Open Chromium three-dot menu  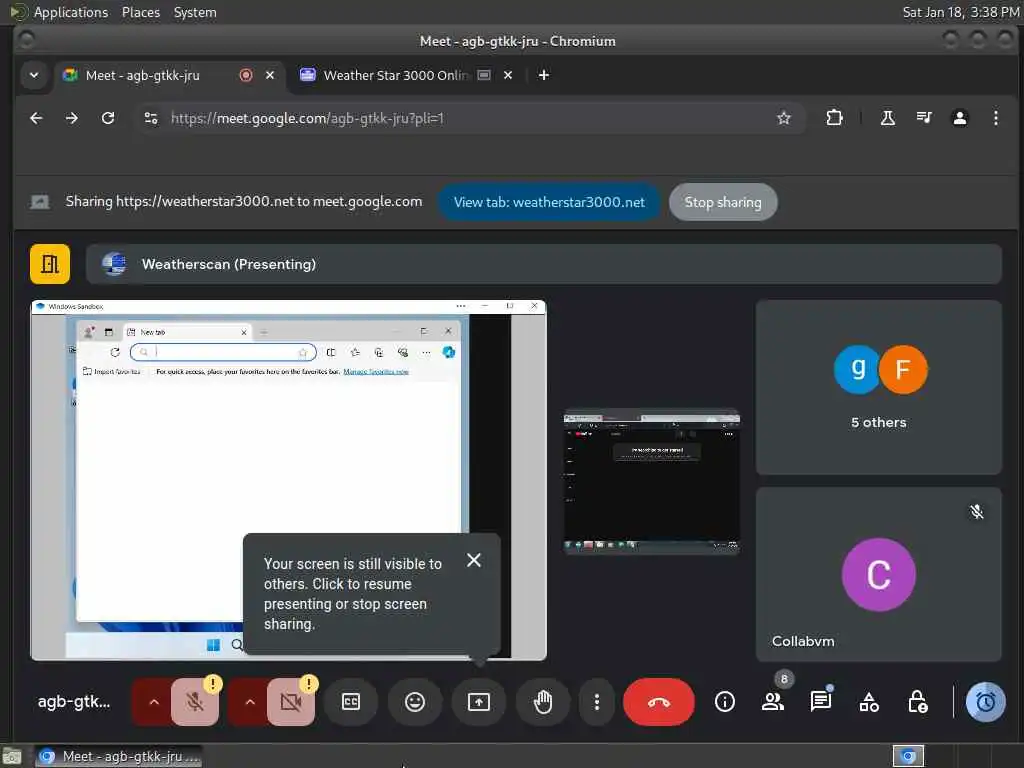tap(995, 118)
